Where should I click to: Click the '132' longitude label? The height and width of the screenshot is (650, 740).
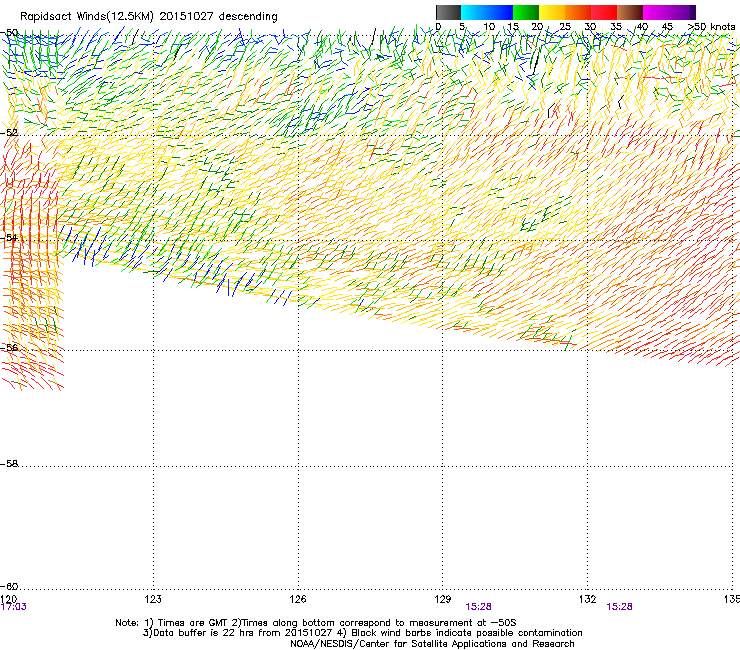[588, 599]
